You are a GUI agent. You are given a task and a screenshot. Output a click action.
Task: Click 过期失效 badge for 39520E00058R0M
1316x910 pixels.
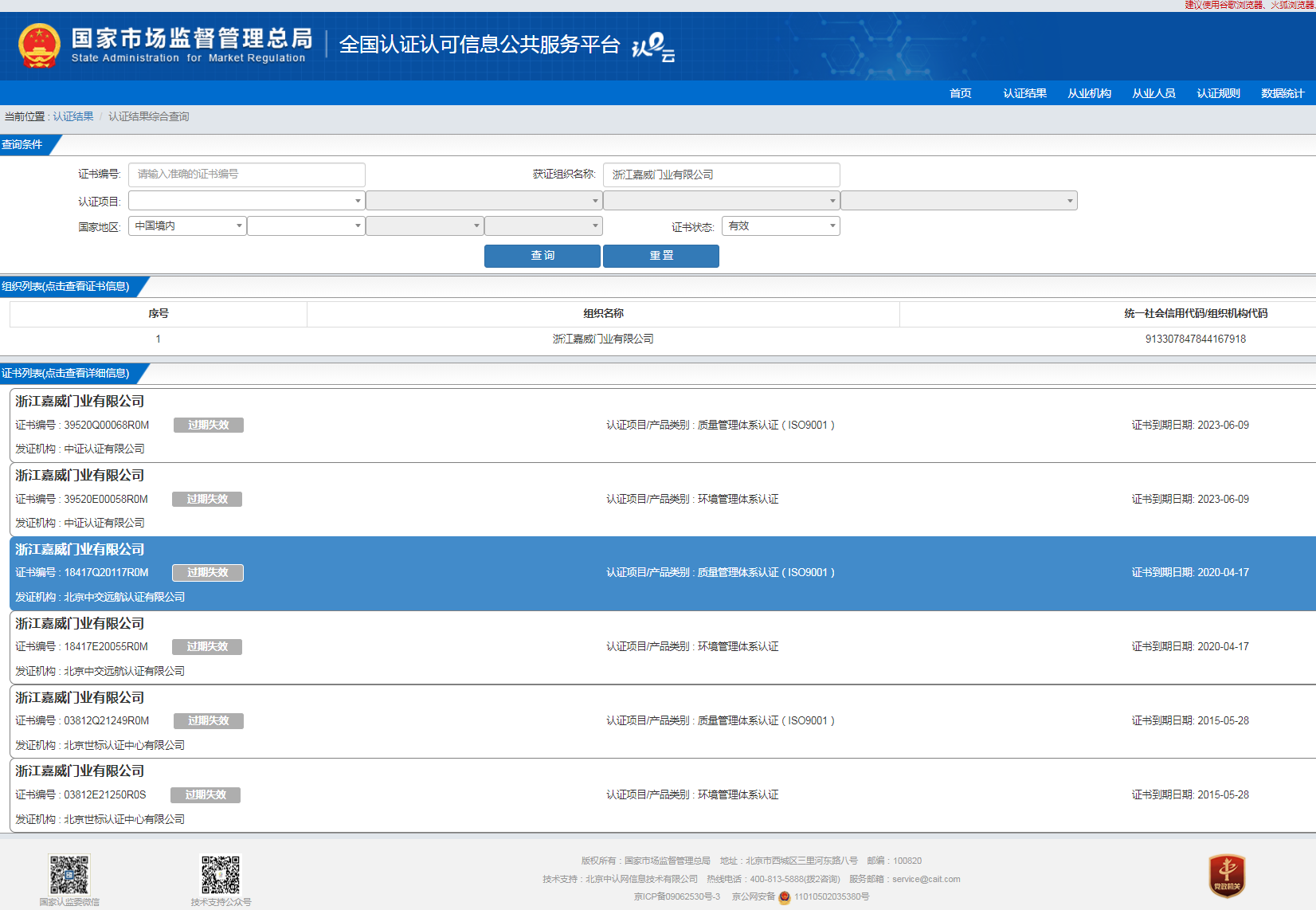point(208,500)
